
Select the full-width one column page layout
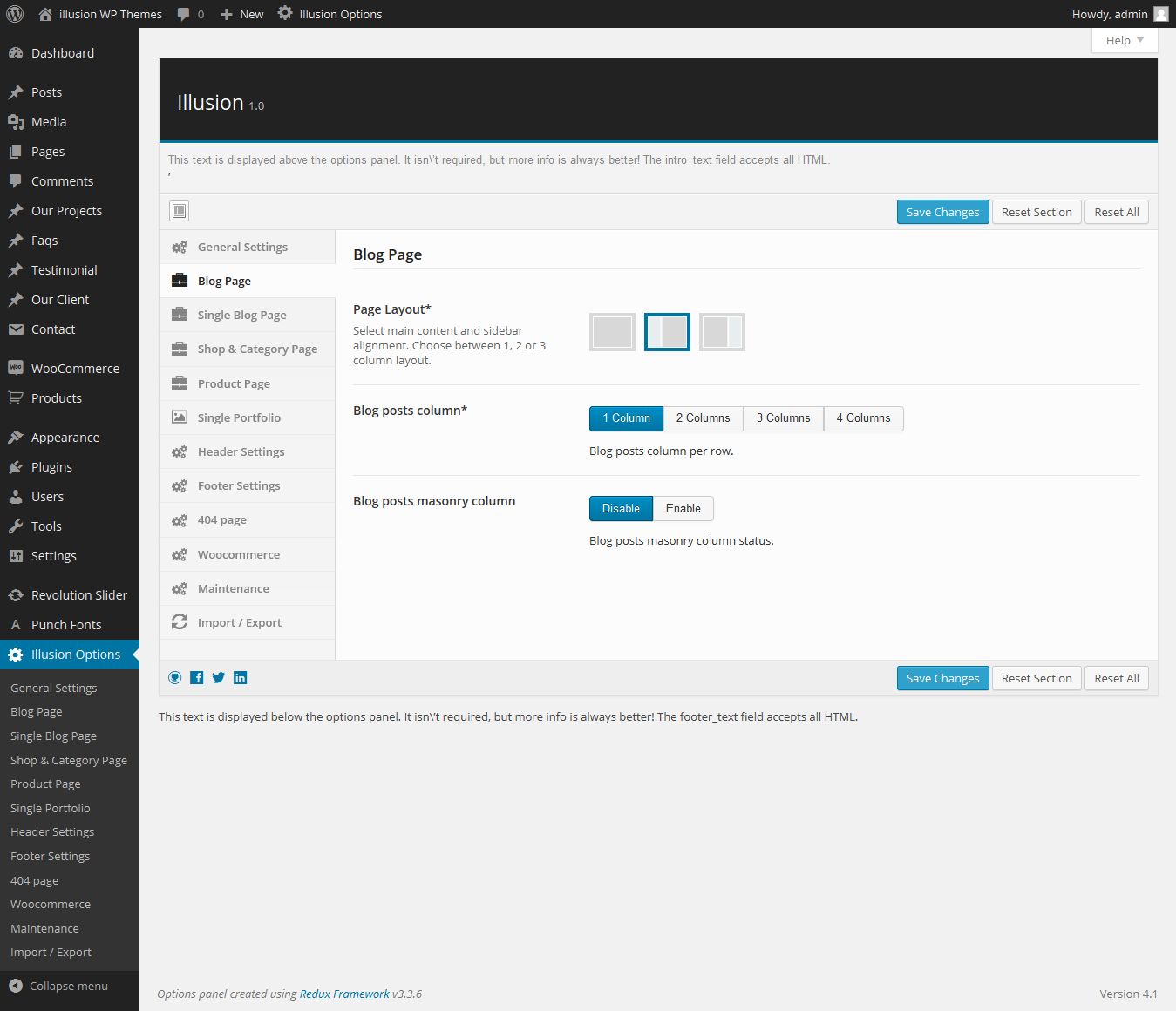612,332
